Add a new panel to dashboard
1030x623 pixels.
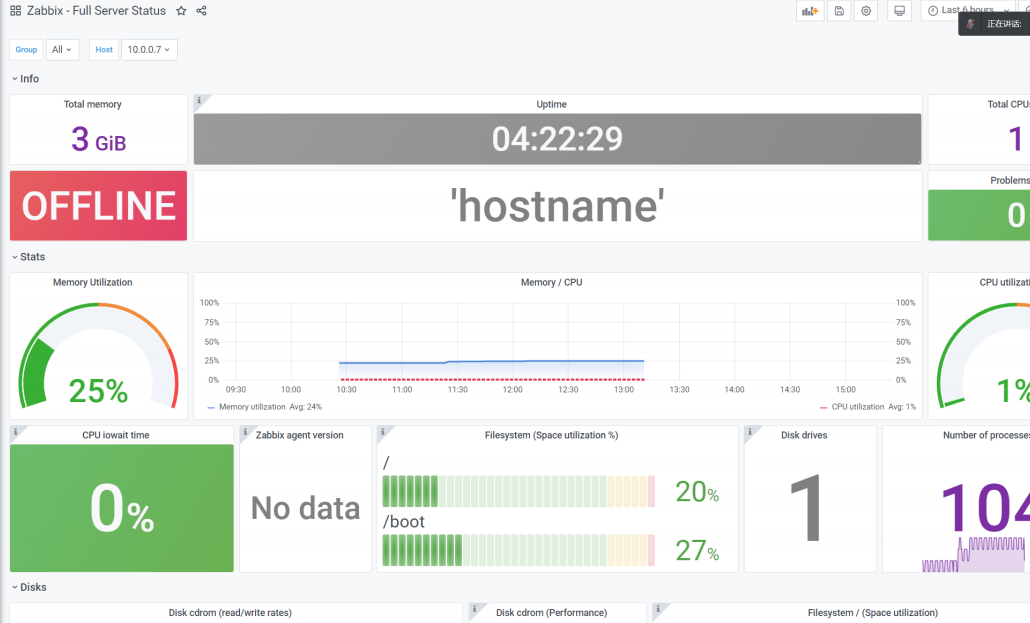tap(810, 11)
